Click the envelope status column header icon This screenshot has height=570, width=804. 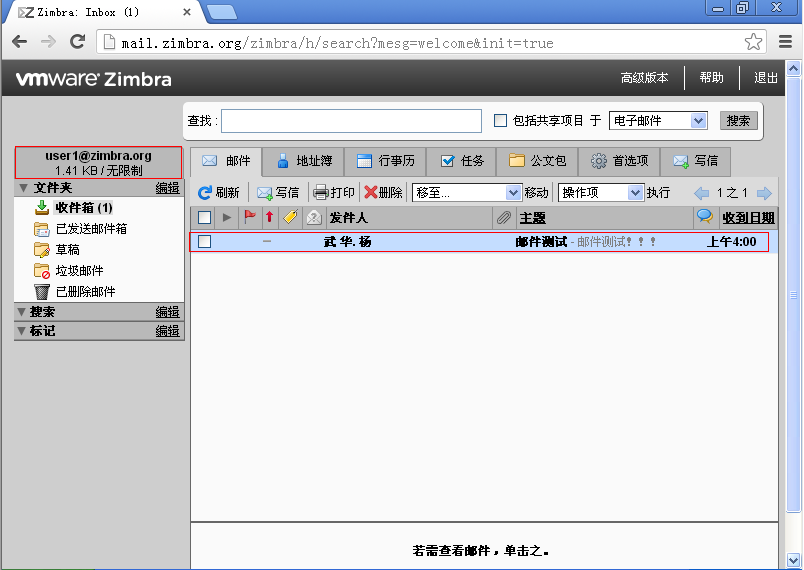coord(314,218)
